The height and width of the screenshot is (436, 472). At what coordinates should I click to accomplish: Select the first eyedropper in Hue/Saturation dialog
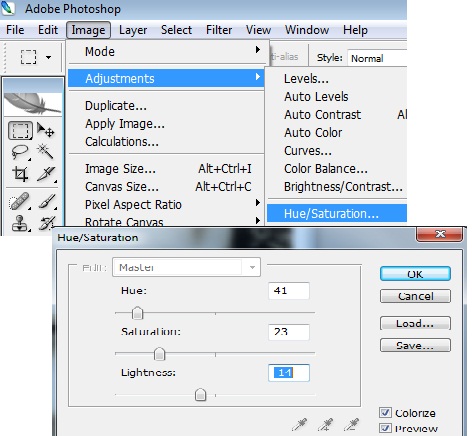coord(299,424)
